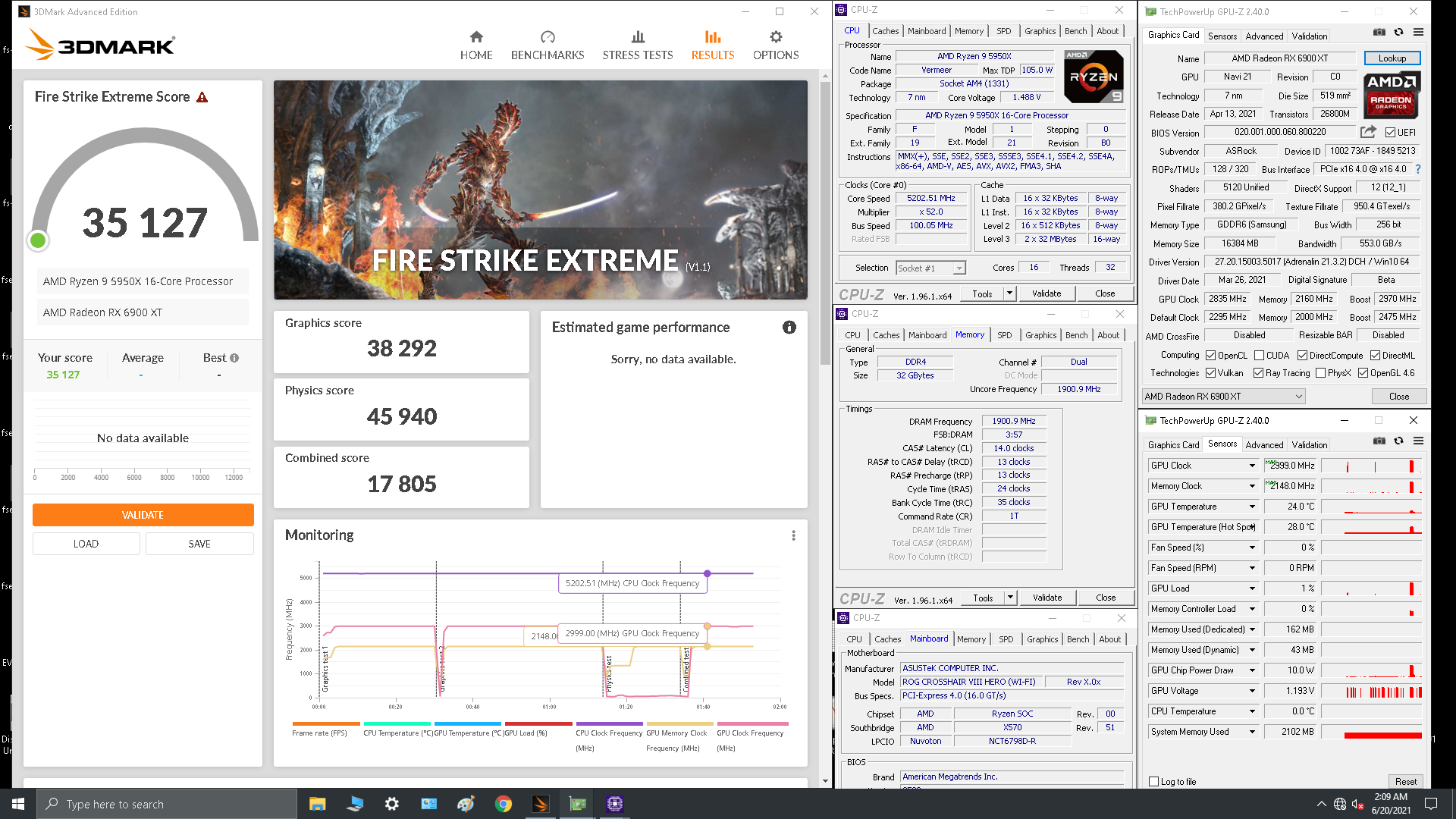Toggle the Ray Tracing checkbox in GPU-Z
Image resolution: width=1456 pixels, height=819 pixels.
[x=1258, y=373]
